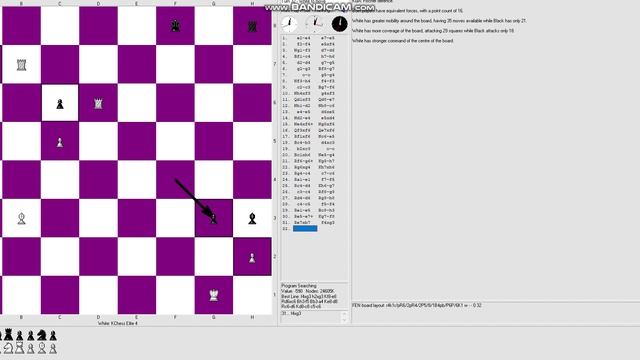Select the white rook on d6

[98, 103]
